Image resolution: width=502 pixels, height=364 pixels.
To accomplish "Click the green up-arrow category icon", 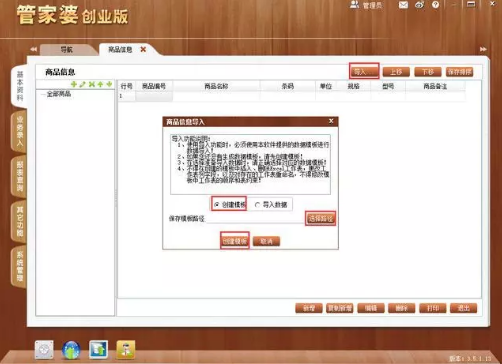I will point(100,84).
